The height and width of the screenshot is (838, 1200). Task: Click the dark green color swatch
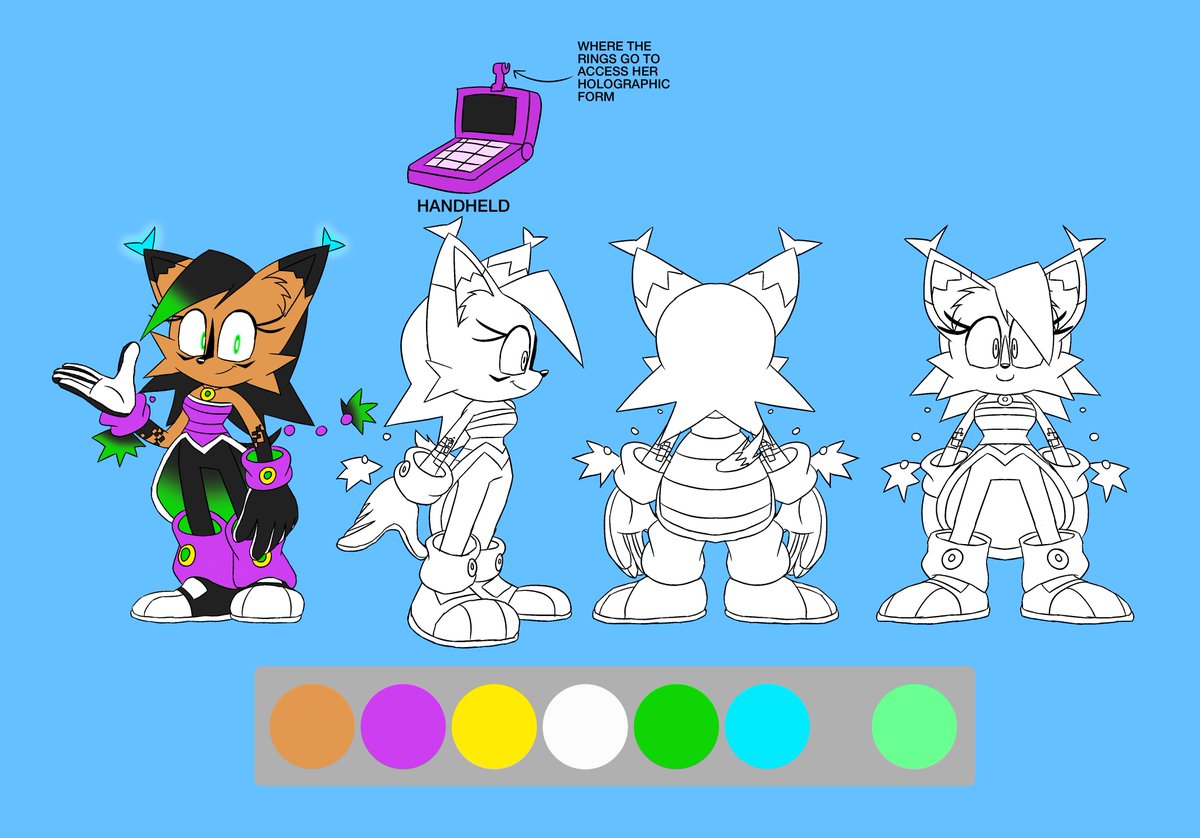677,726
